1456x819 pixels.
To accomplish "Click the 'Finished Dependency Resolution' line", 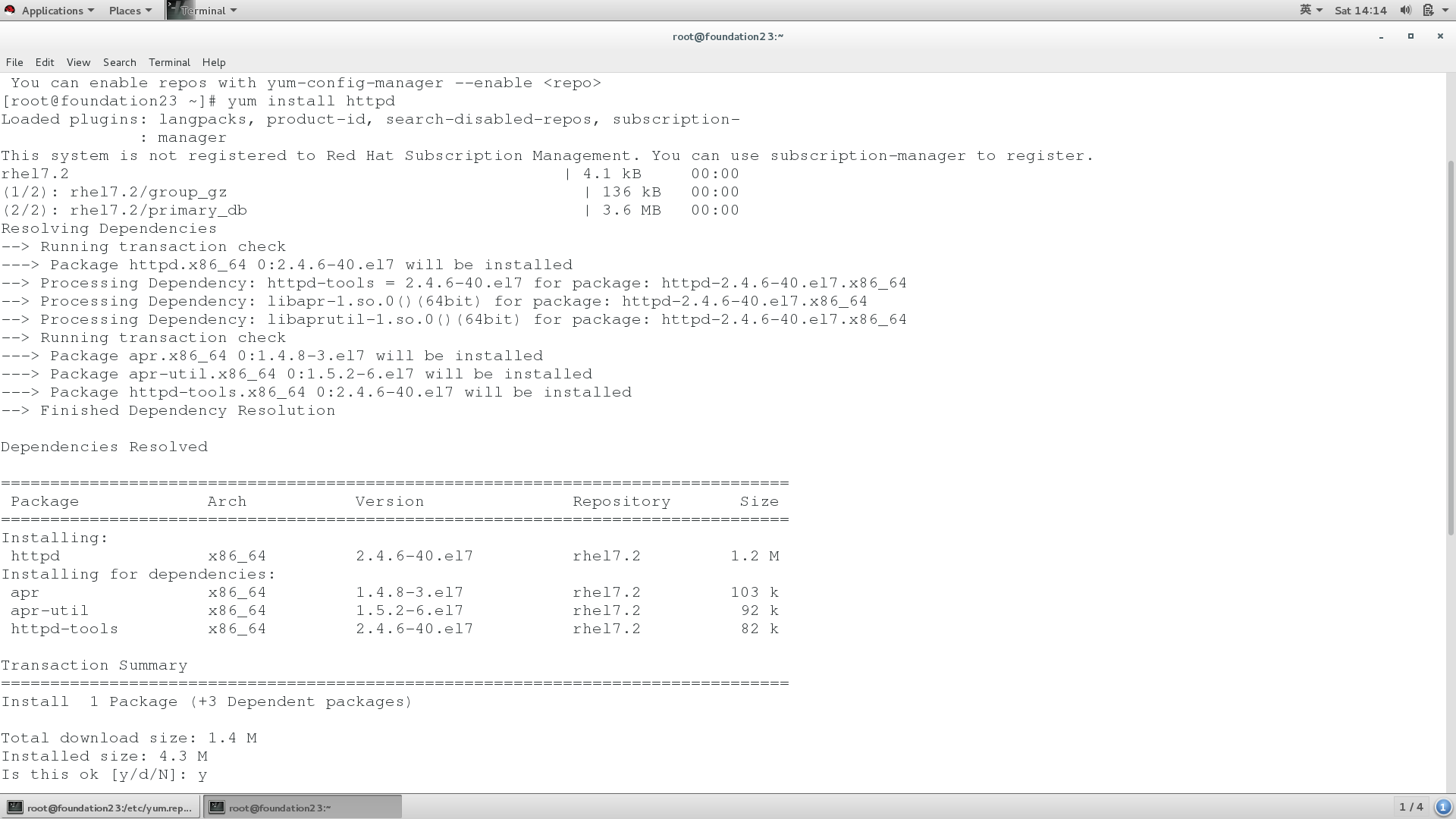I will [x=168, y=410].
